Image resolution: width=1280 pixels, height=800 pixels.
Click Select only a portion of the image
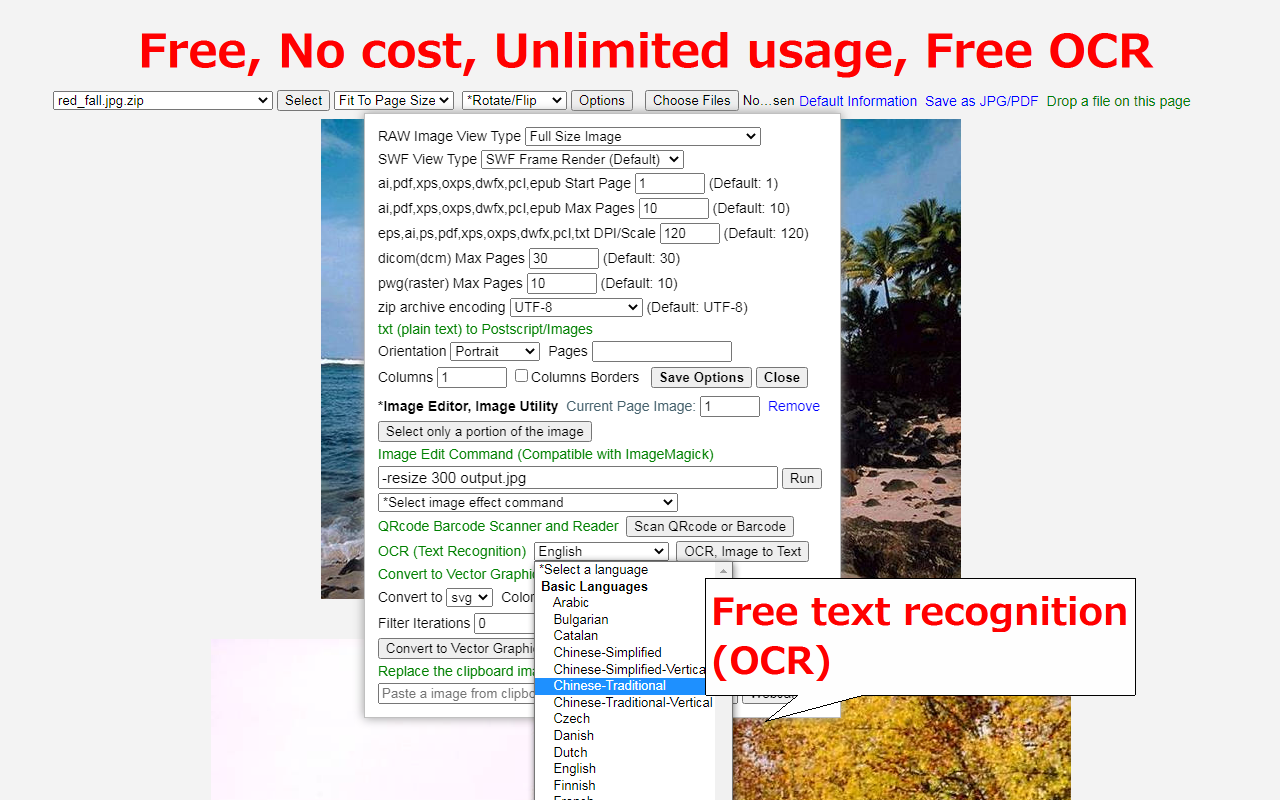pyautogui.click(x=484, y=431)
